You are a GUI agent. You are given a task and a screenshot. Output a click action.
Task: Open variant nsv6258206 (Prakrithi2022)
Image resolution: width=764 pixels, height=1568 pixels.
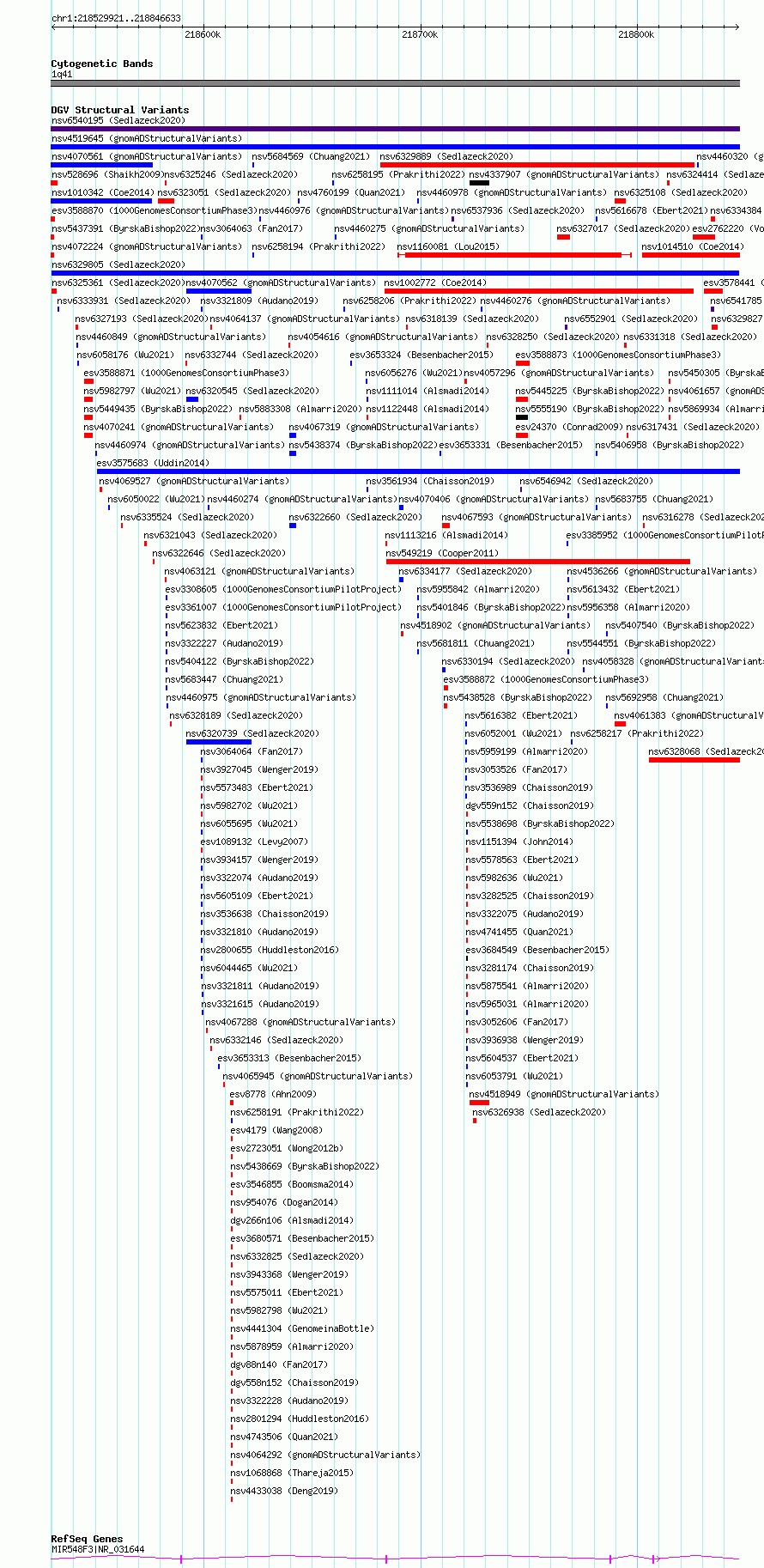(409, 301)
